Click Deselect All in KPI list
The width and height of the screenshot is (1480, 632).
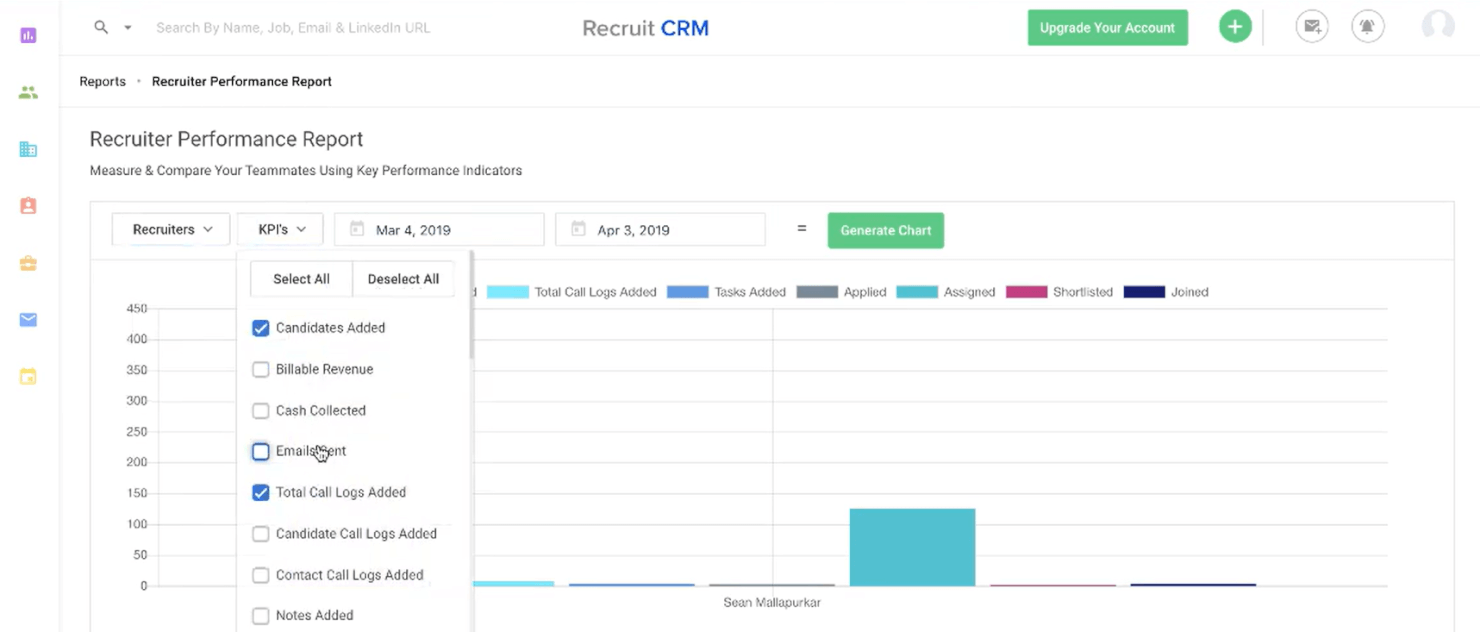click(x=403, y=279)
